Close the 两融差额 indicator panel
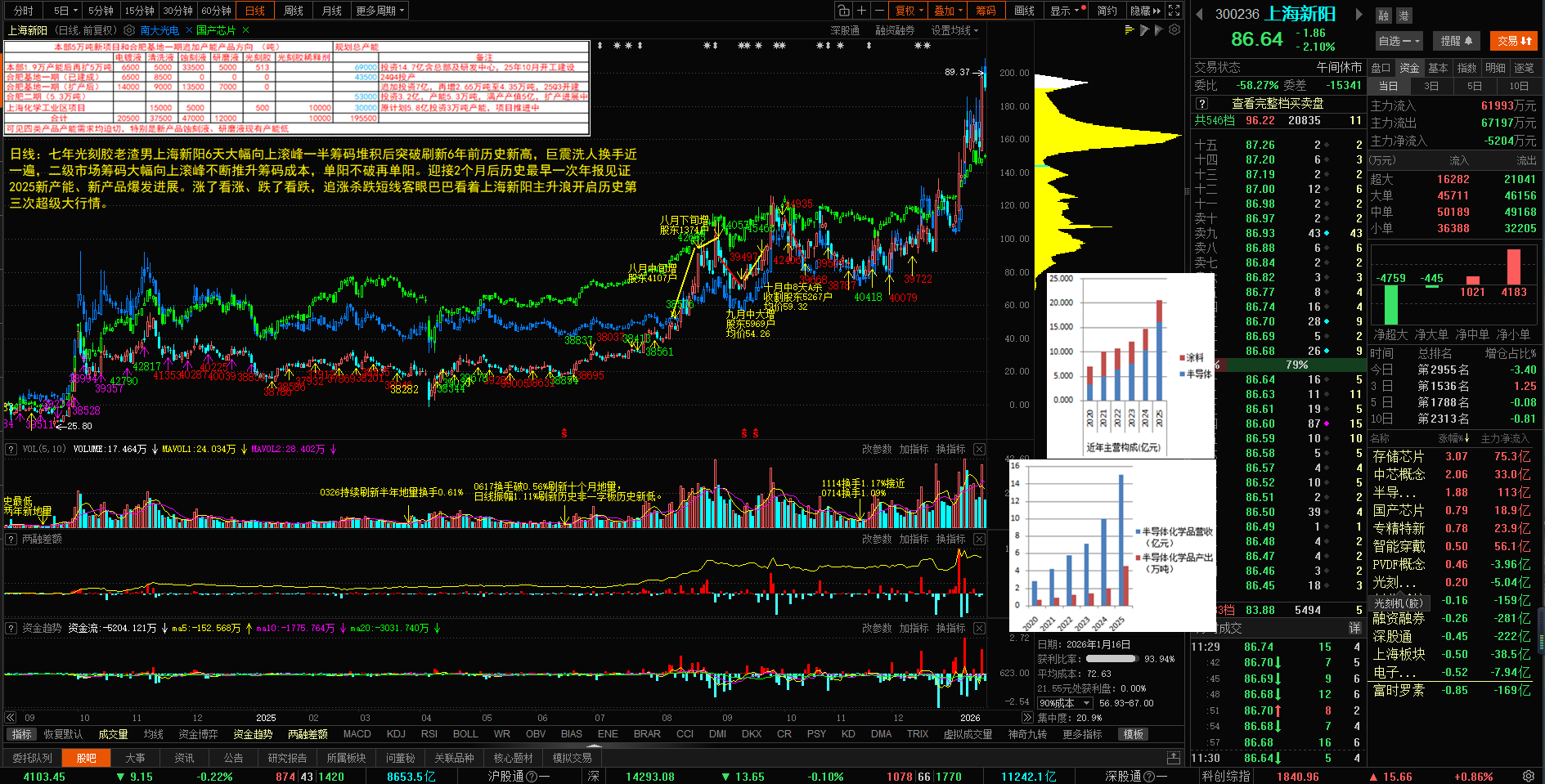 coord(980,539)
